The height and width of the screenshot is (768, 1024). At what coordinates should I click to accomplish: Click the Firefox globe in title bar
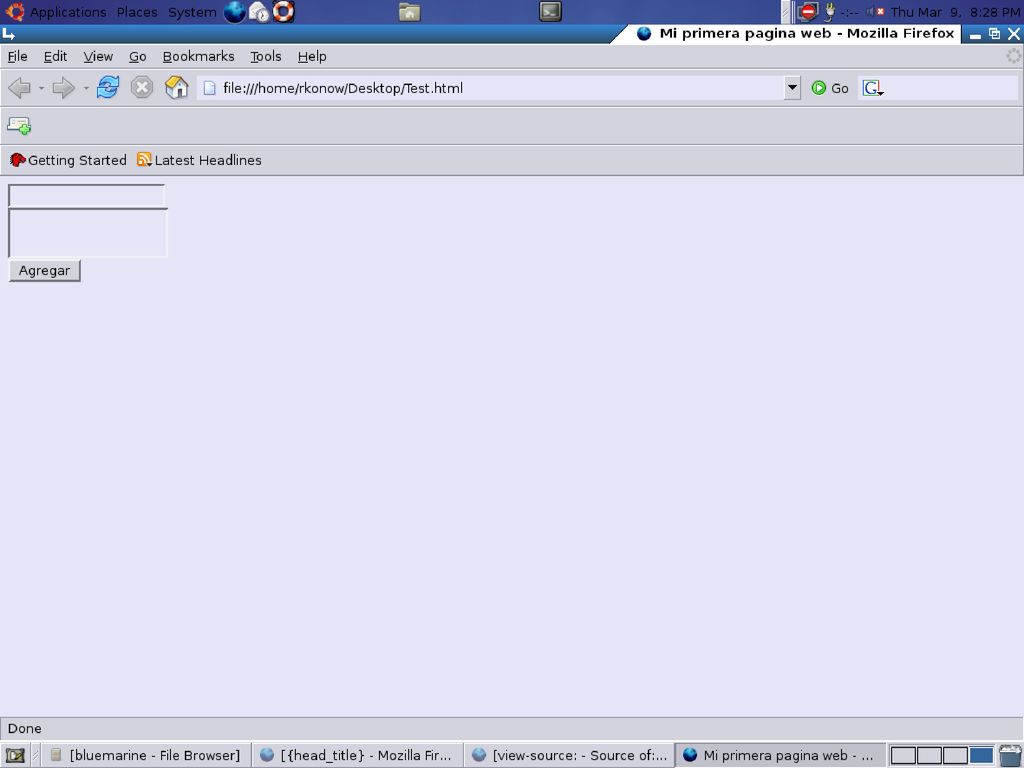pyautogui.click(x=644, y=33)
